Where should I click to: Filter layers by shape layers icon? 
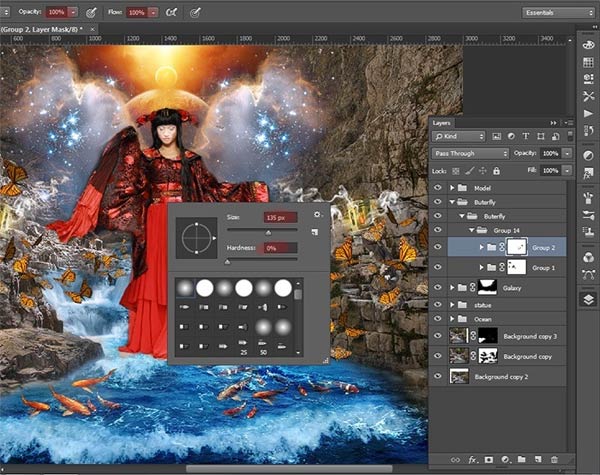540,136
